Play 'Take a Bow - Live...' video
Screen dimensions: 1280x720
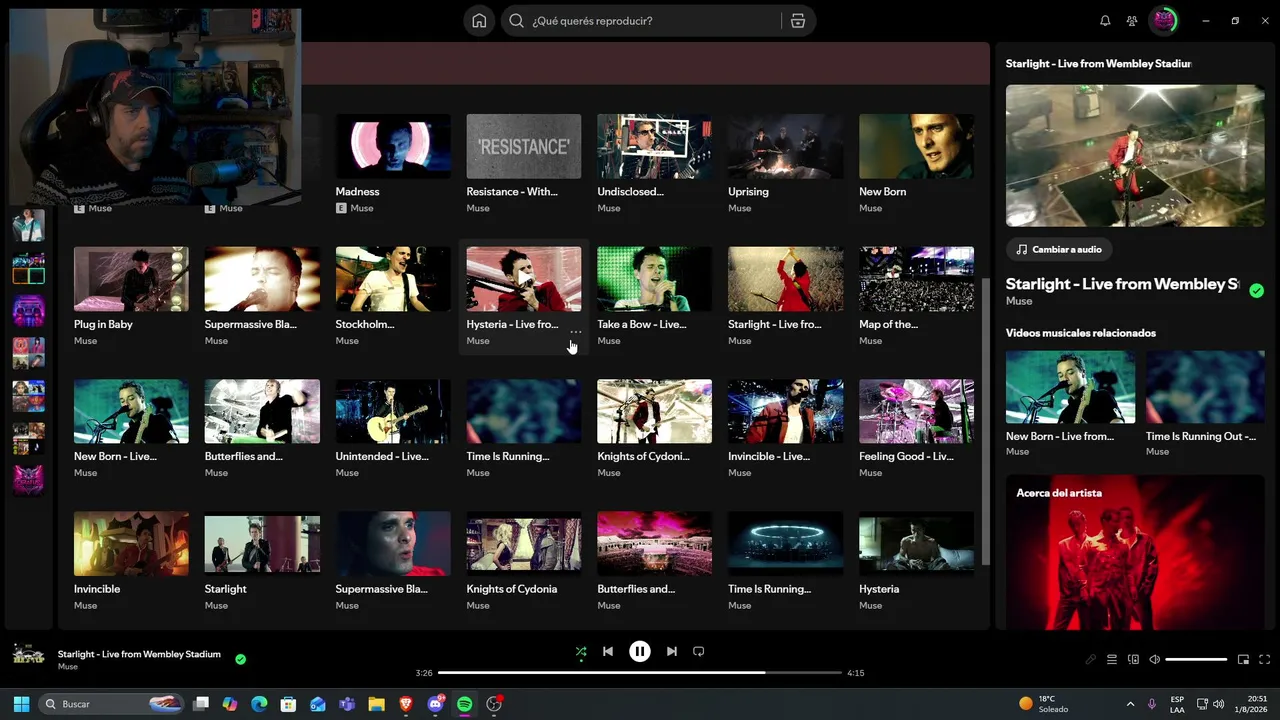(x=655, y=279)
